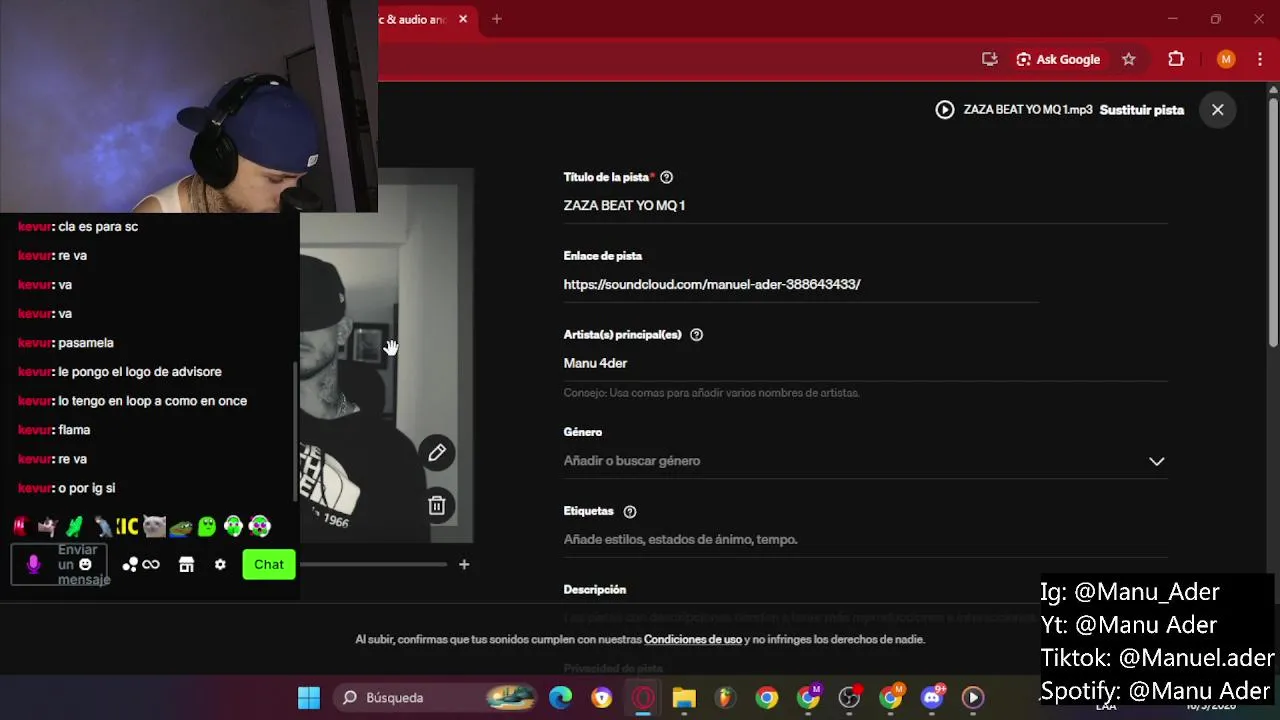1280x720 pixels.
Task: Open Discord from the taskbar
Action: click(932, 697)
